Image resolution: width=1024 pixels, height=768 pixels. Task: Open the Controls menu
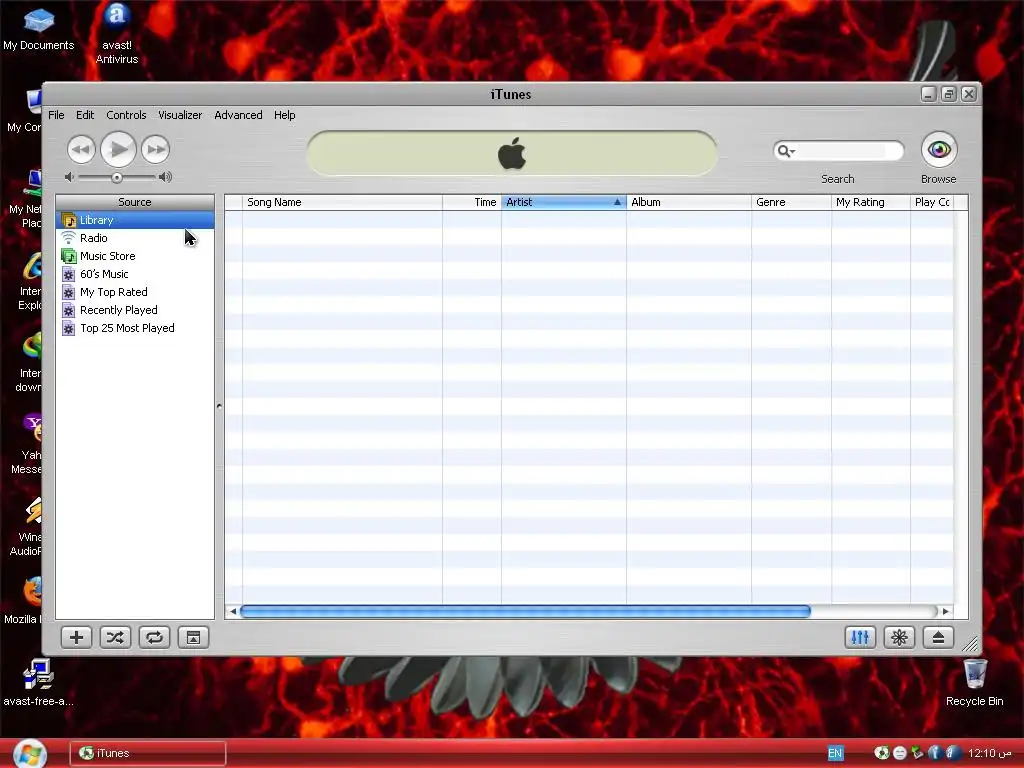click(x=126, y=115)
